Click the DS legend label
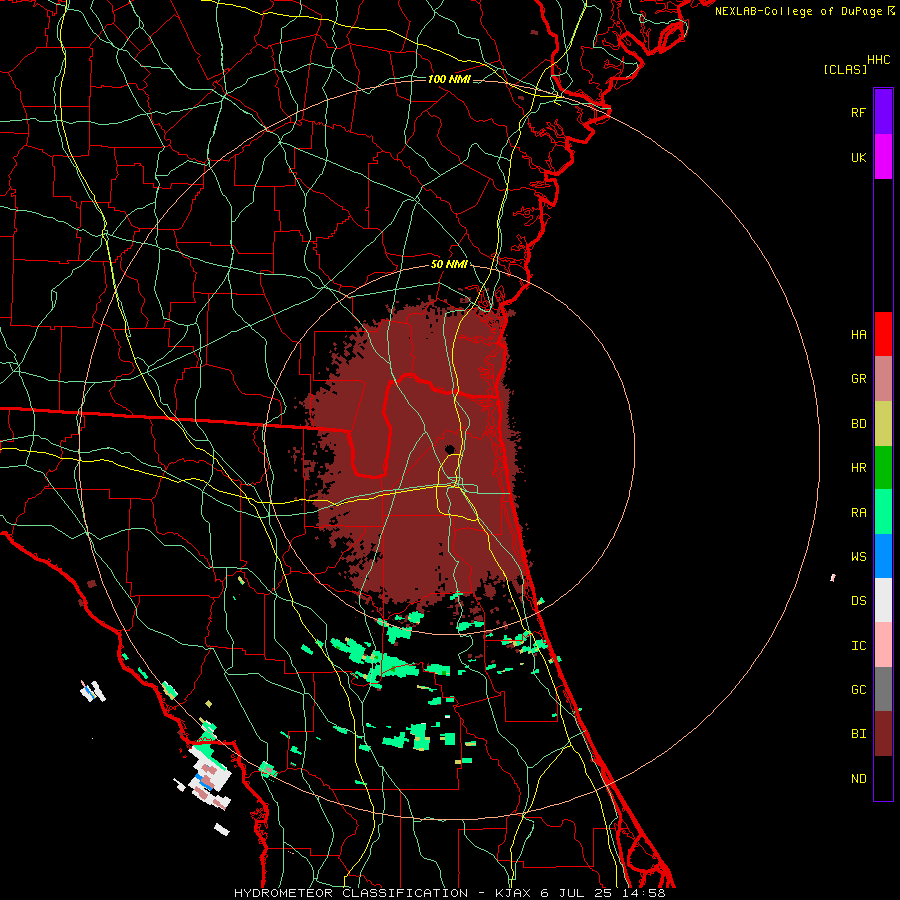This screenshot has height=900, width=900. tap(858, 600)
